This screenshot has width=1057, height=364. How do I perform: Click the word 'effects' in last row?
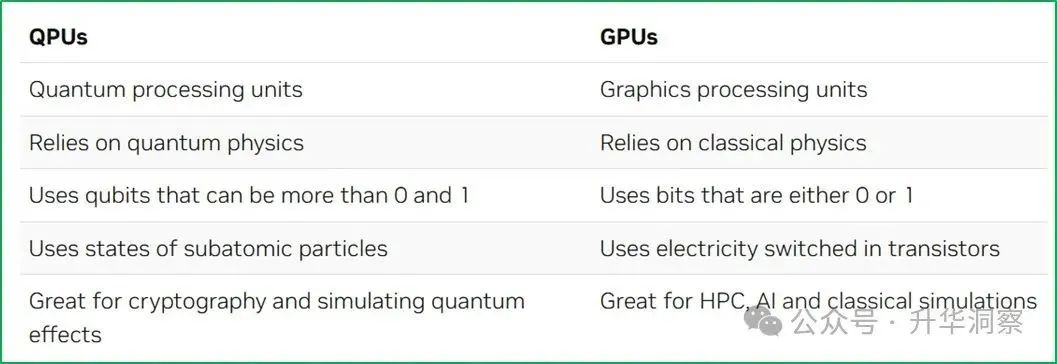[65, 334]
